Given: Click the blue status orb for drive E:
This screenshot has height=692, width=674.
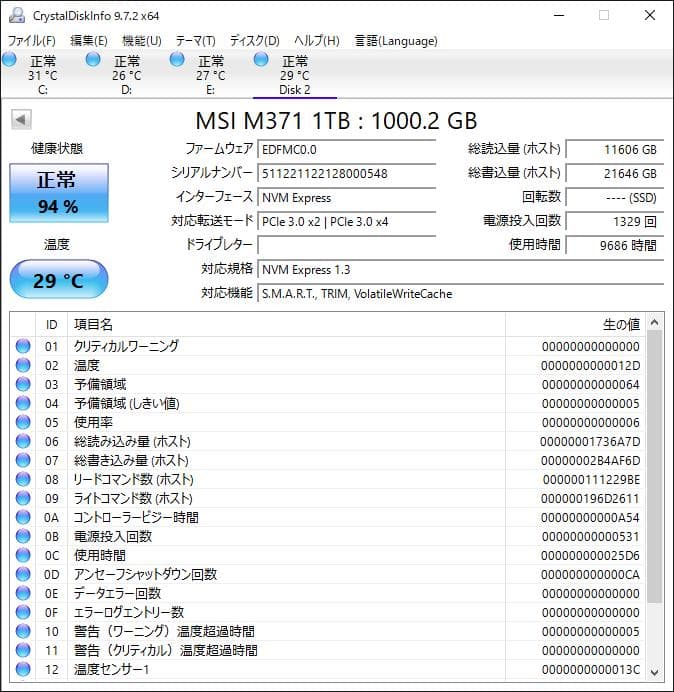Looking at the screenshot, I should (x=177, y=59).
